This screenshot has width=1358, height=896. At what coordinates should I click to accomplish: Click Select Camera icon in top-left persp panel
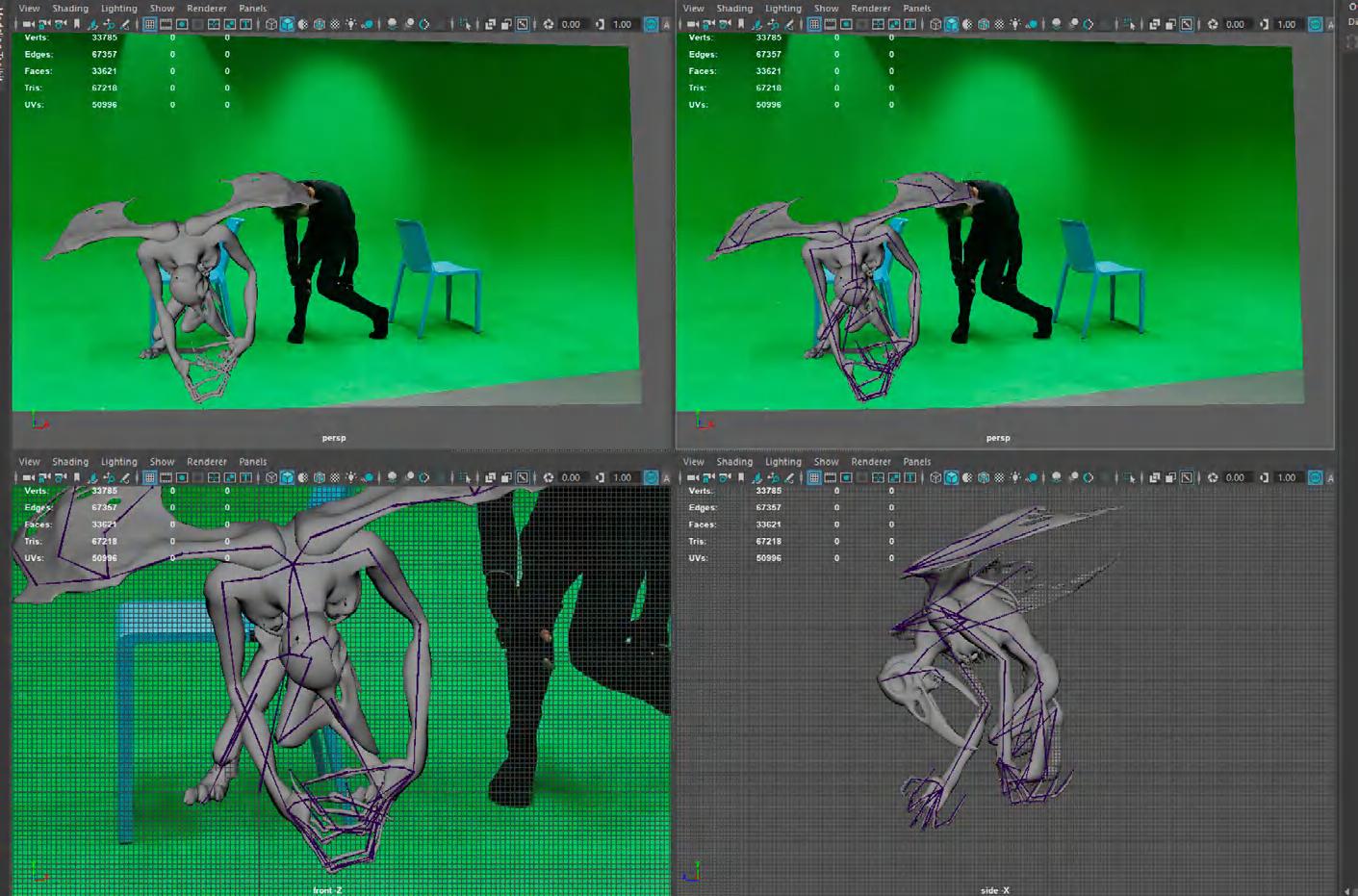(x=28, y=24)
